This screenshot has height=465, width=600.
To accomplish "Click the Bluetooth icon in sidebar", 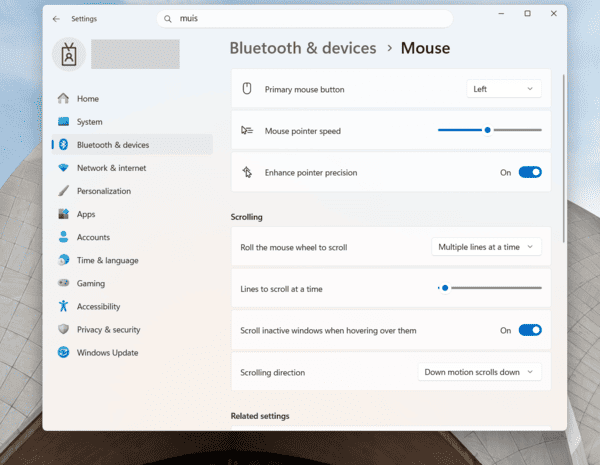I will click(x=64, y=145).
